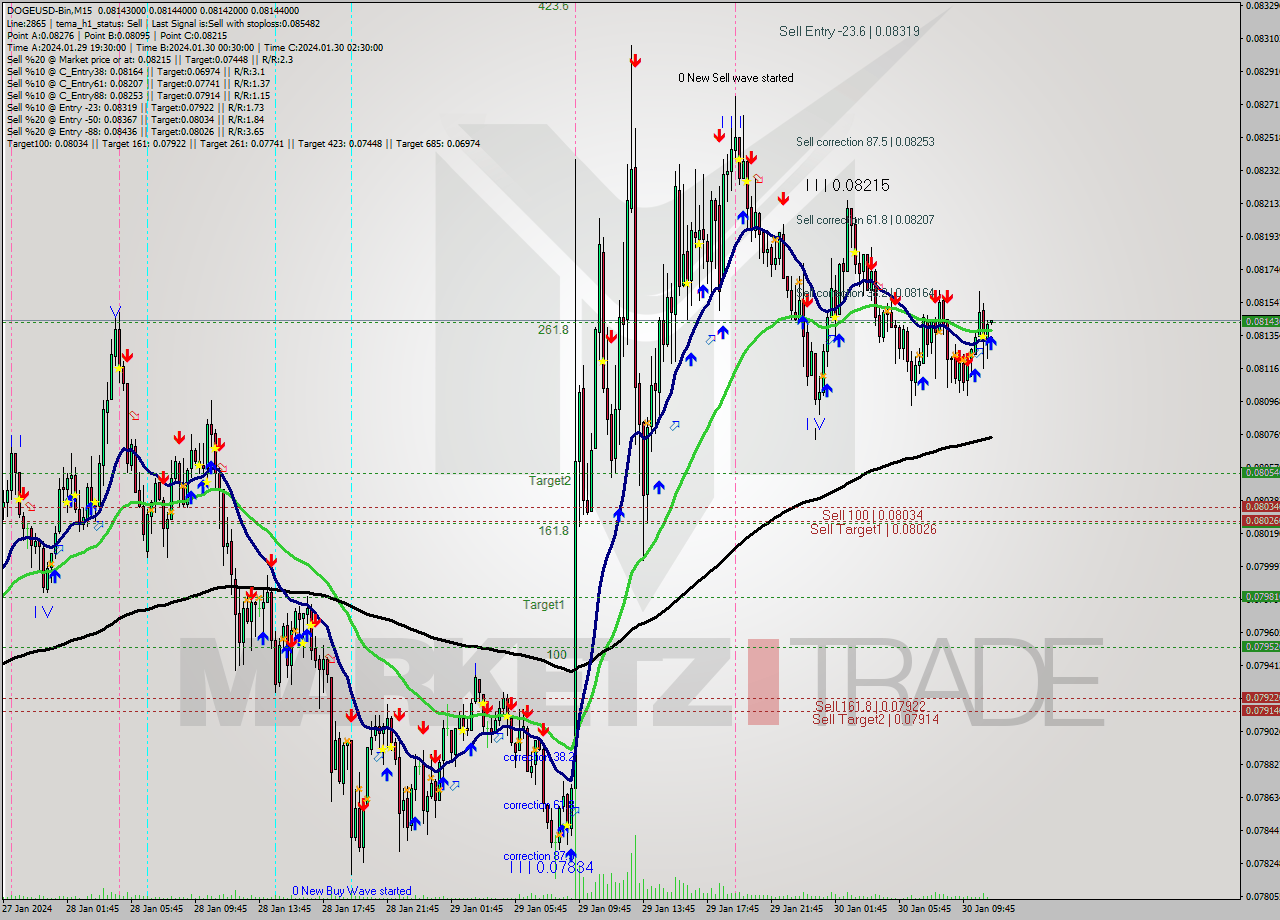Select the green 0.08054 price axis tag

[1260, 472]
